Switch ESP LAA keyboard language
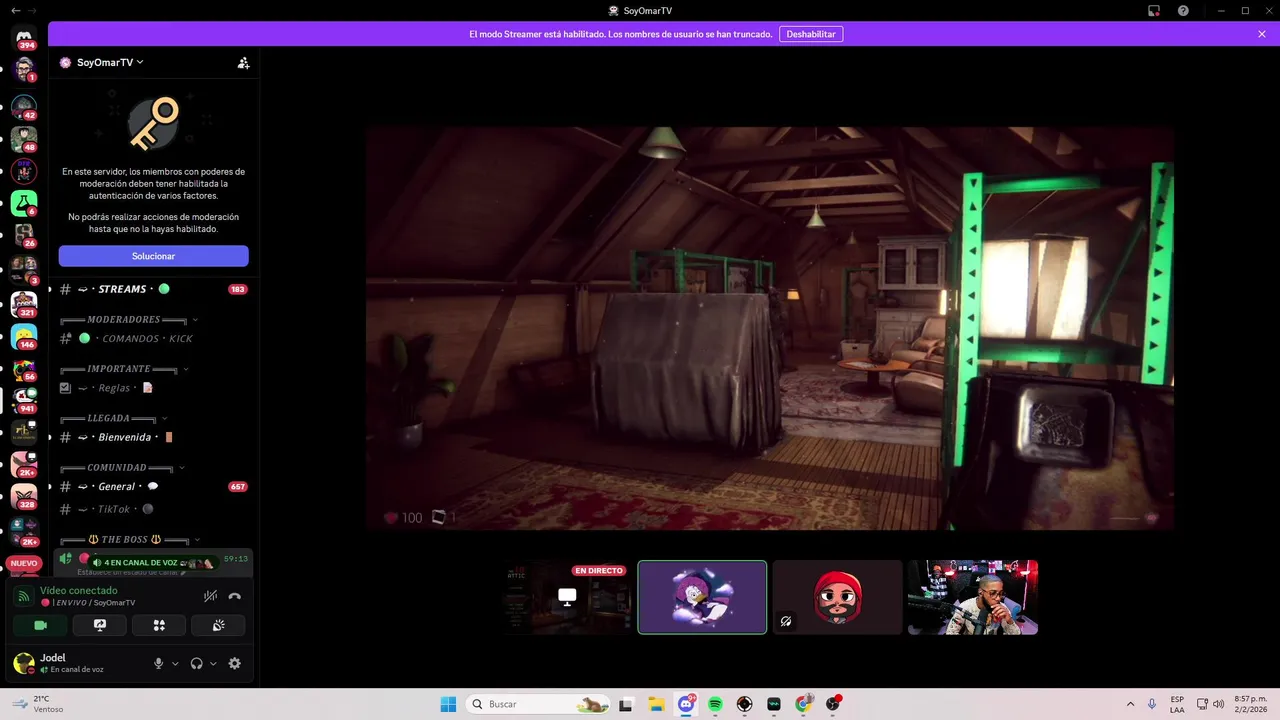This screenshot has width=1280, height=720. [1177, 704]
